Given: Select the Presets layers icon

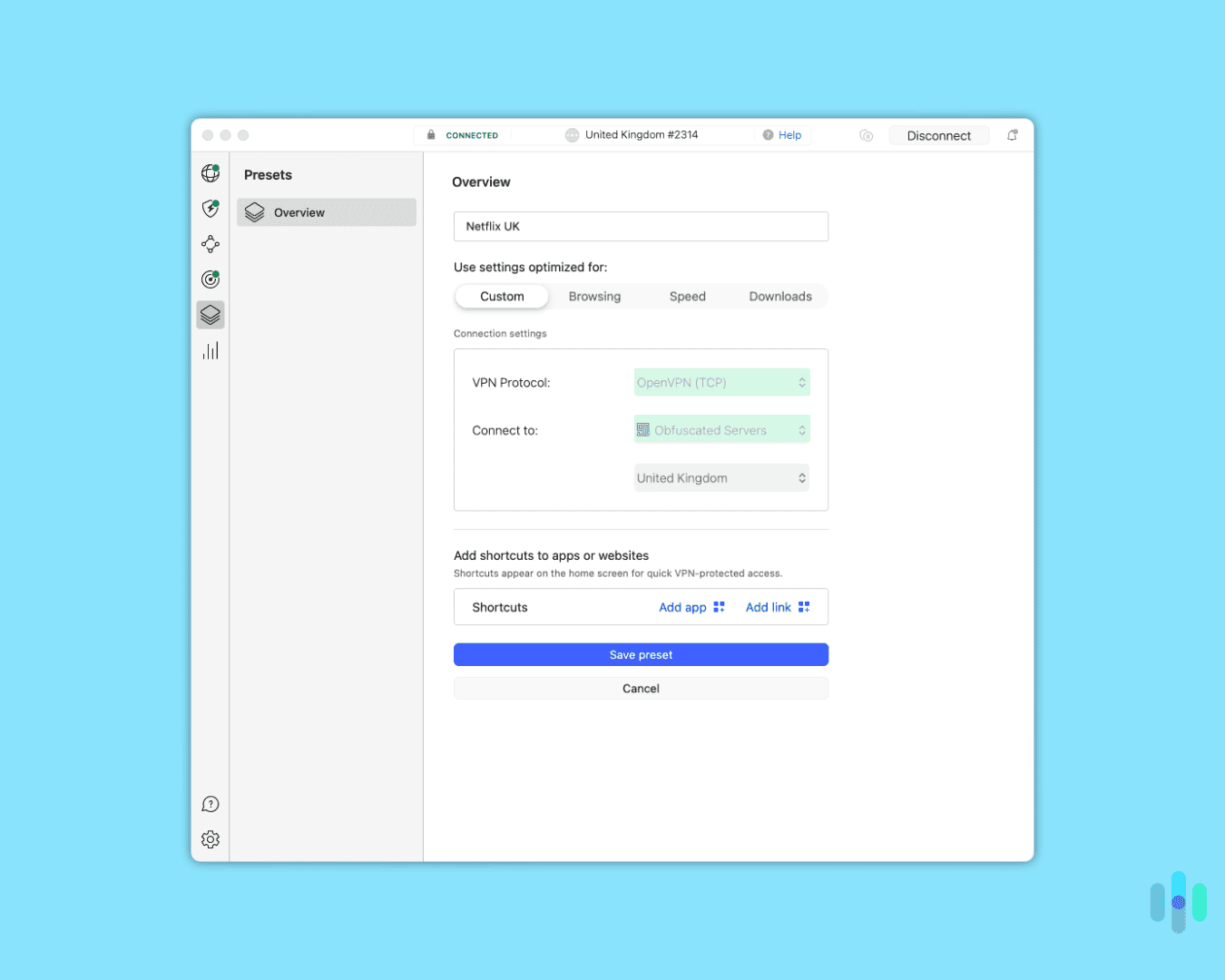Looking at the screenshot, I should pos(210,315).
